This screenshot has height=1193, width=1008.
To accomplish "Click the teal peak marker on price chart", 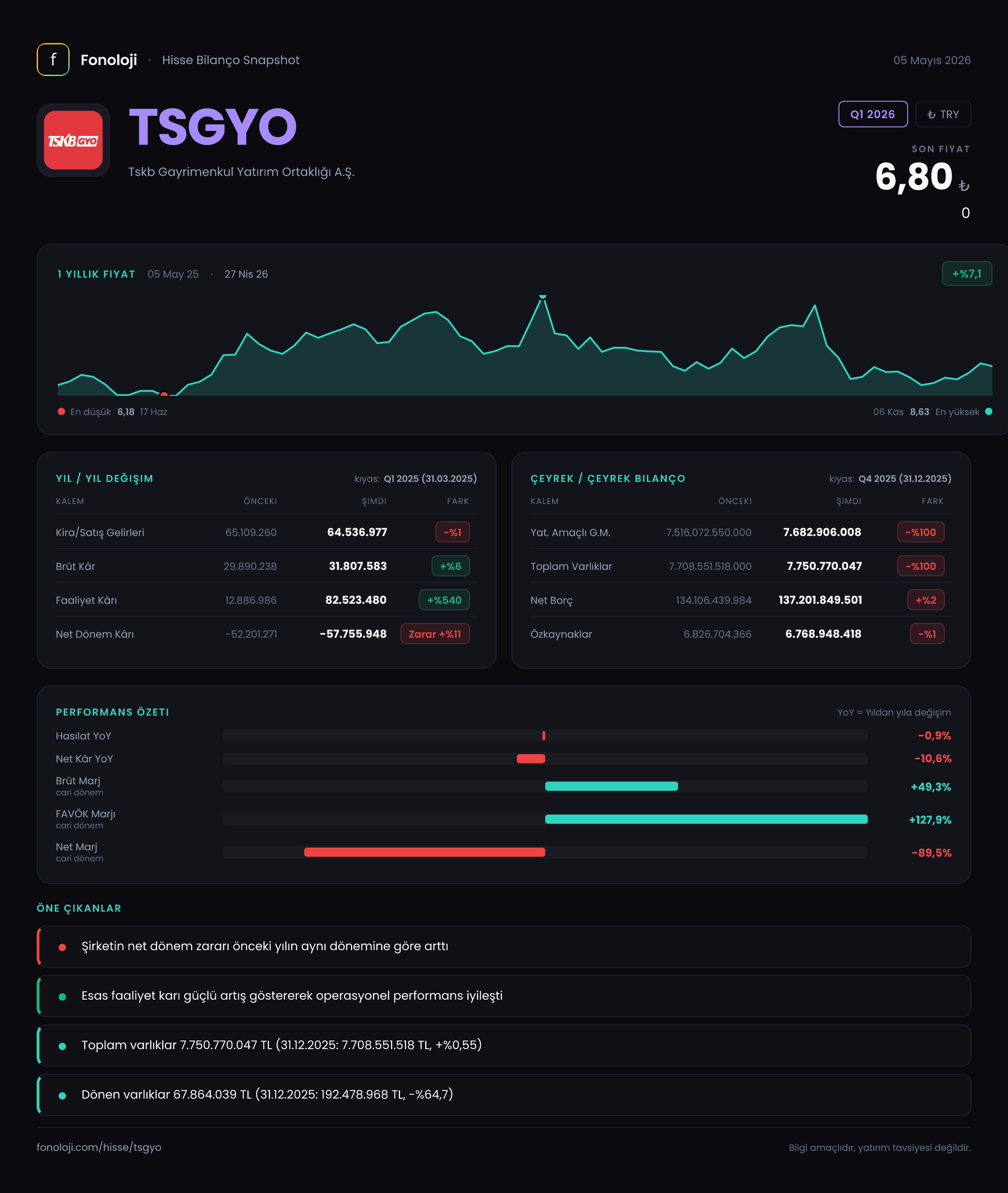I will click(x=543, y=296).
